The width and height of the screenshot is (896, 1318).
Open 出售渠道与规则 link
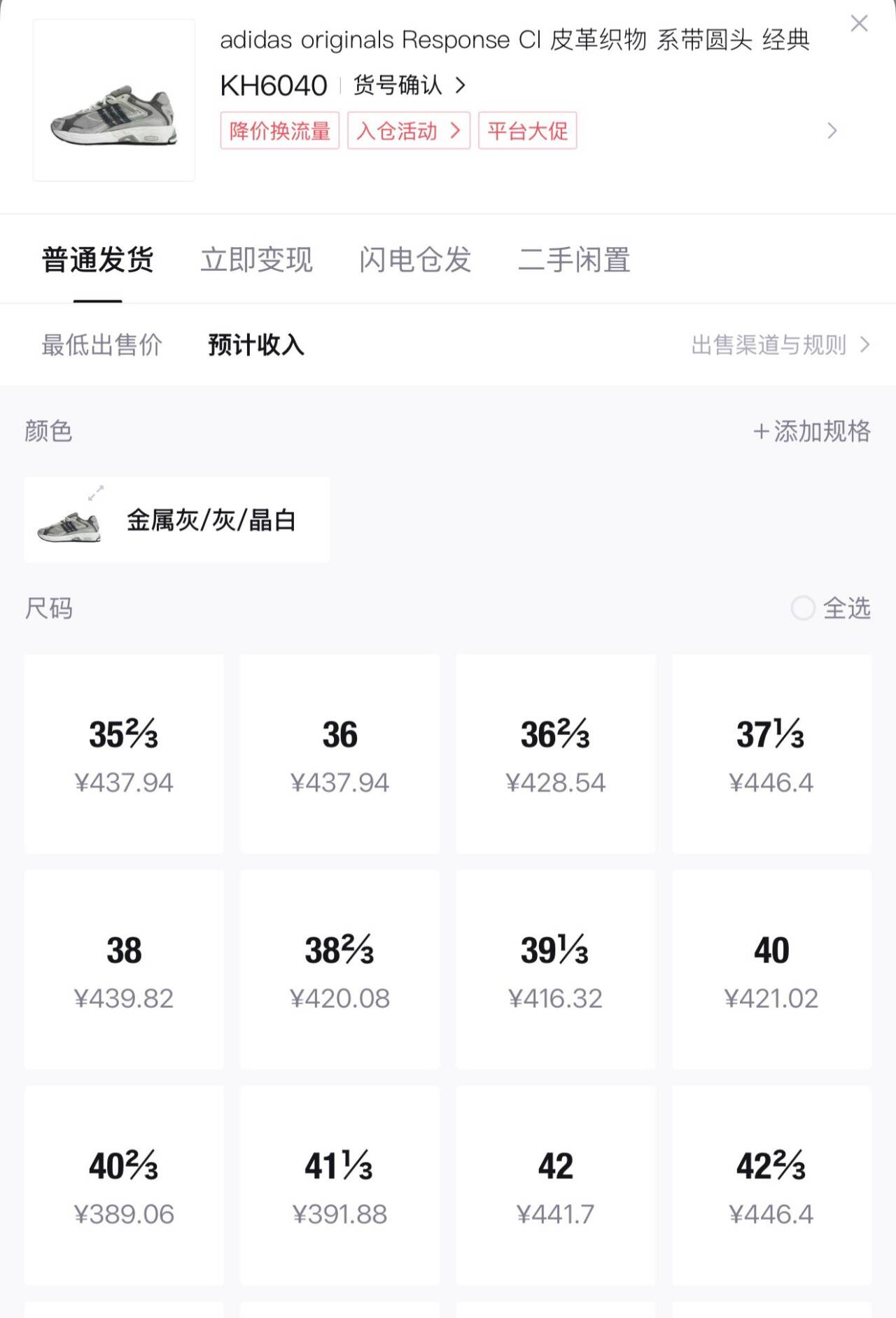(780, 344)
